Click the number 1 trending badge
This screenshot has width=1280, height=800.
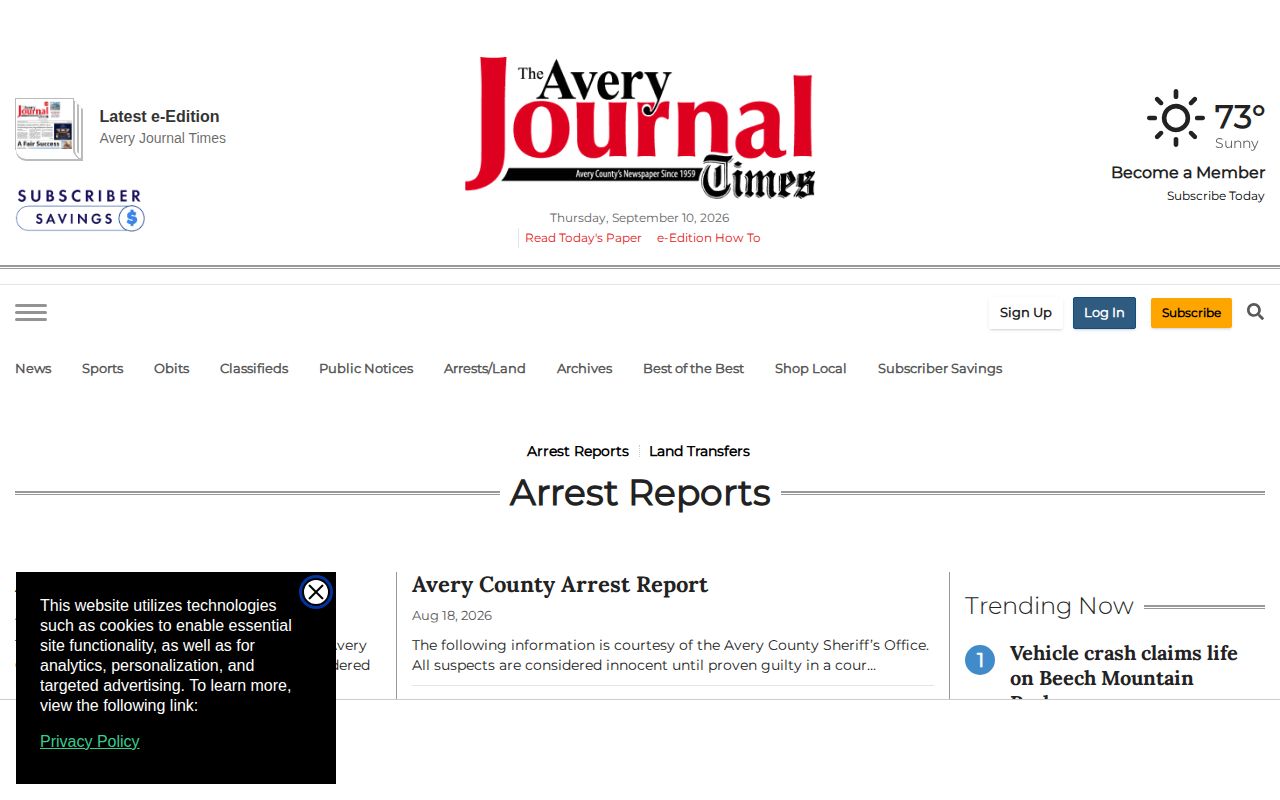[x=980, y=660]
